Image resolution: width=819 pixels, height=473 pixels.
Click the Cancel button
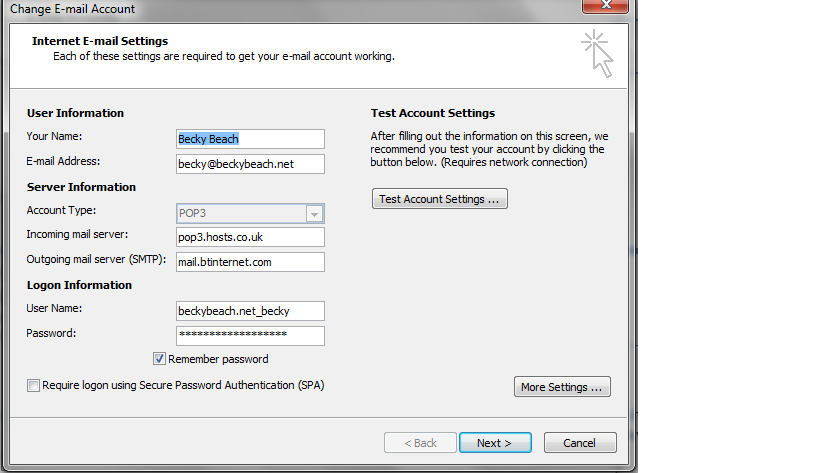[580, 443]
